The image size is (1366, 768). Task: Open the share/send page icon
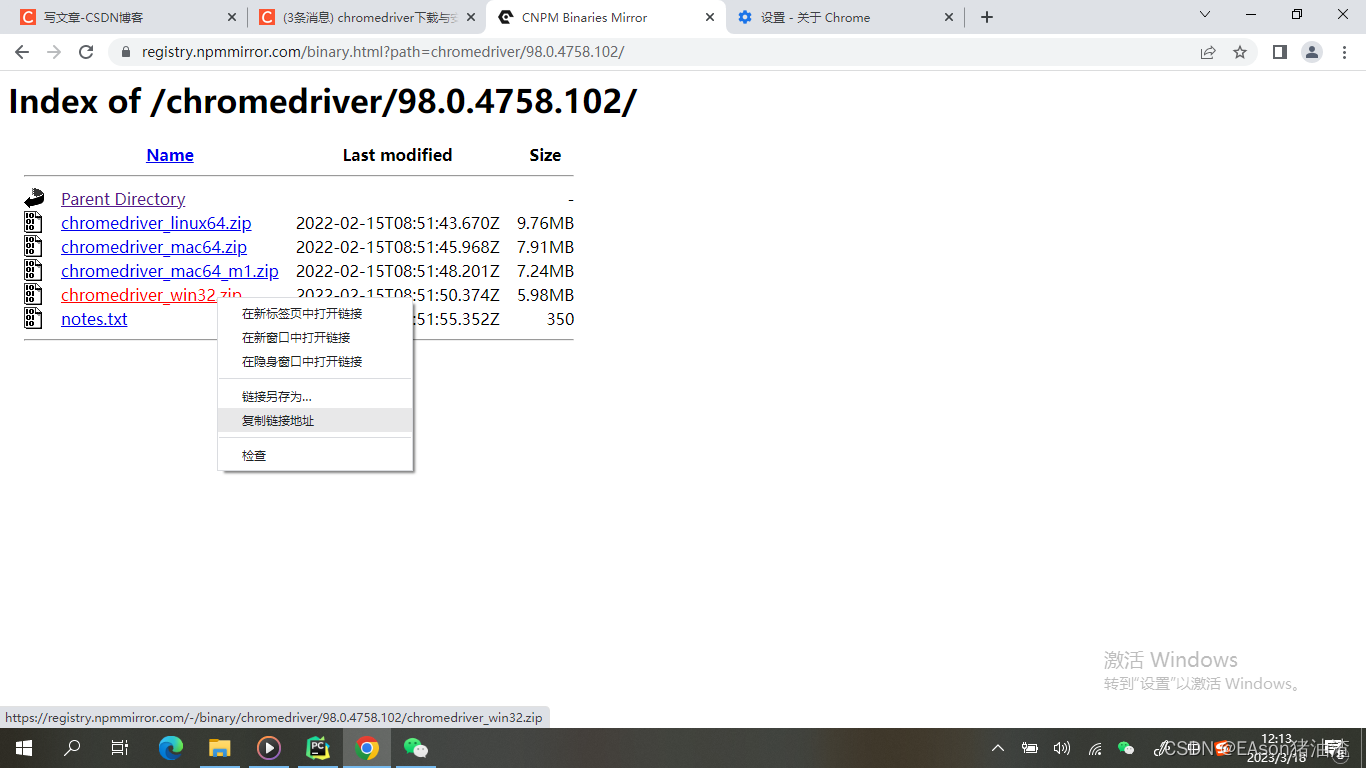[1207, 51]
